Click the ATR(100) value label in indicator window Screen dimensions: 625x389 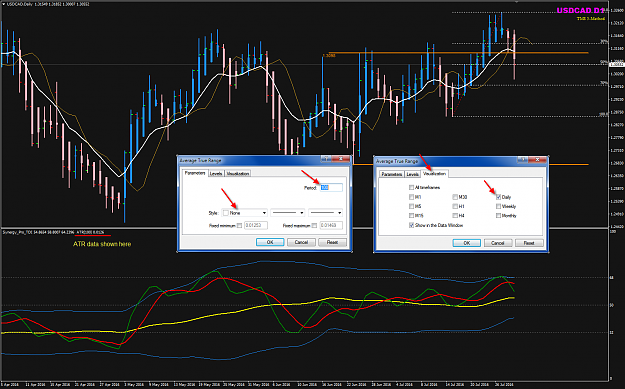[90, 232]
